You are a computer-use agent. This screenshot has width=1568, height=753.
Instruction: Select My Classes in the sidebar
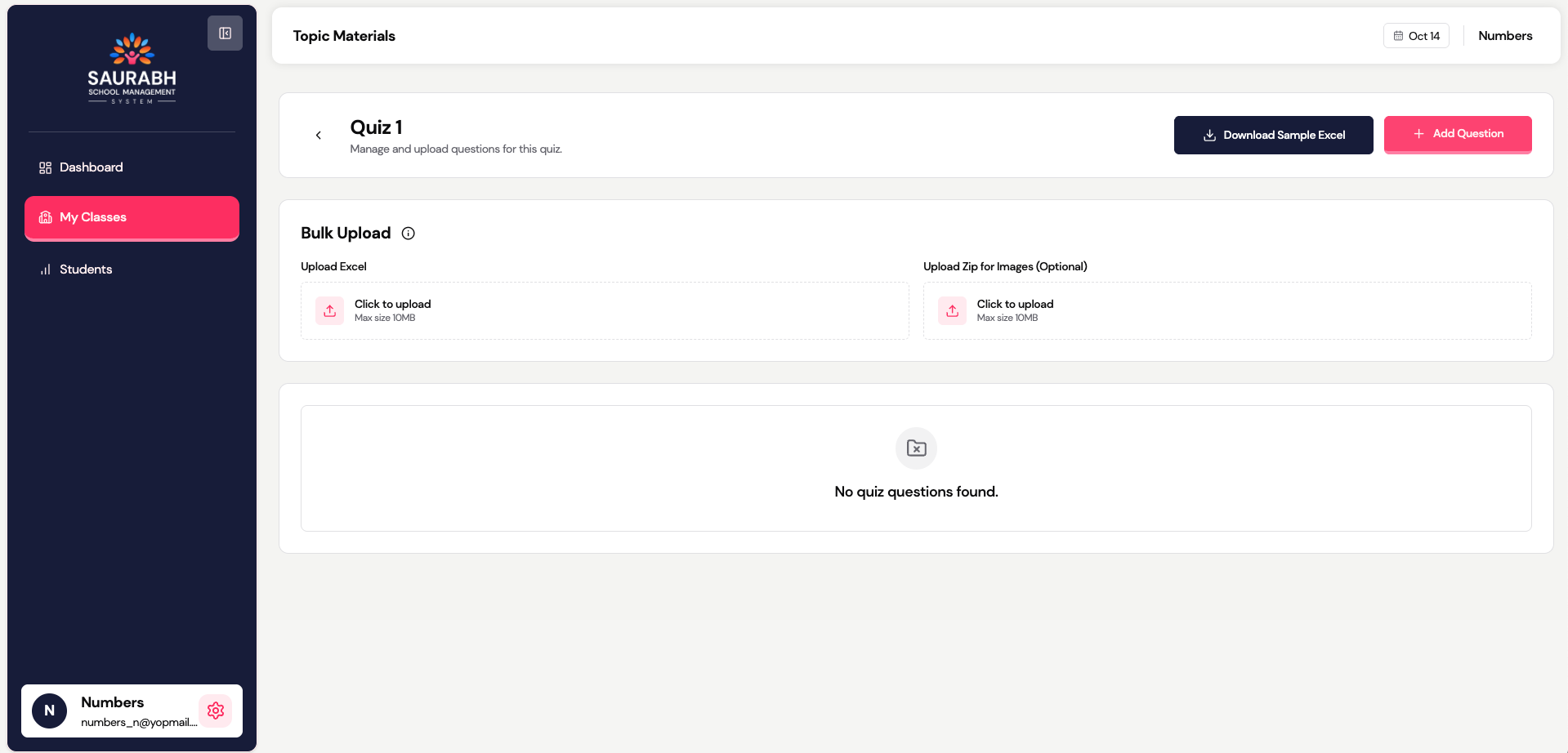point(132,217)
